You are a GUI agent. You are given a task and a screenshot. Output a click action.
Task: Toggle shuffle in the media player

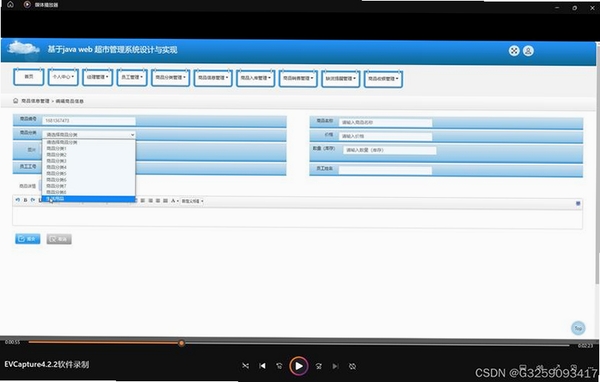245,366
